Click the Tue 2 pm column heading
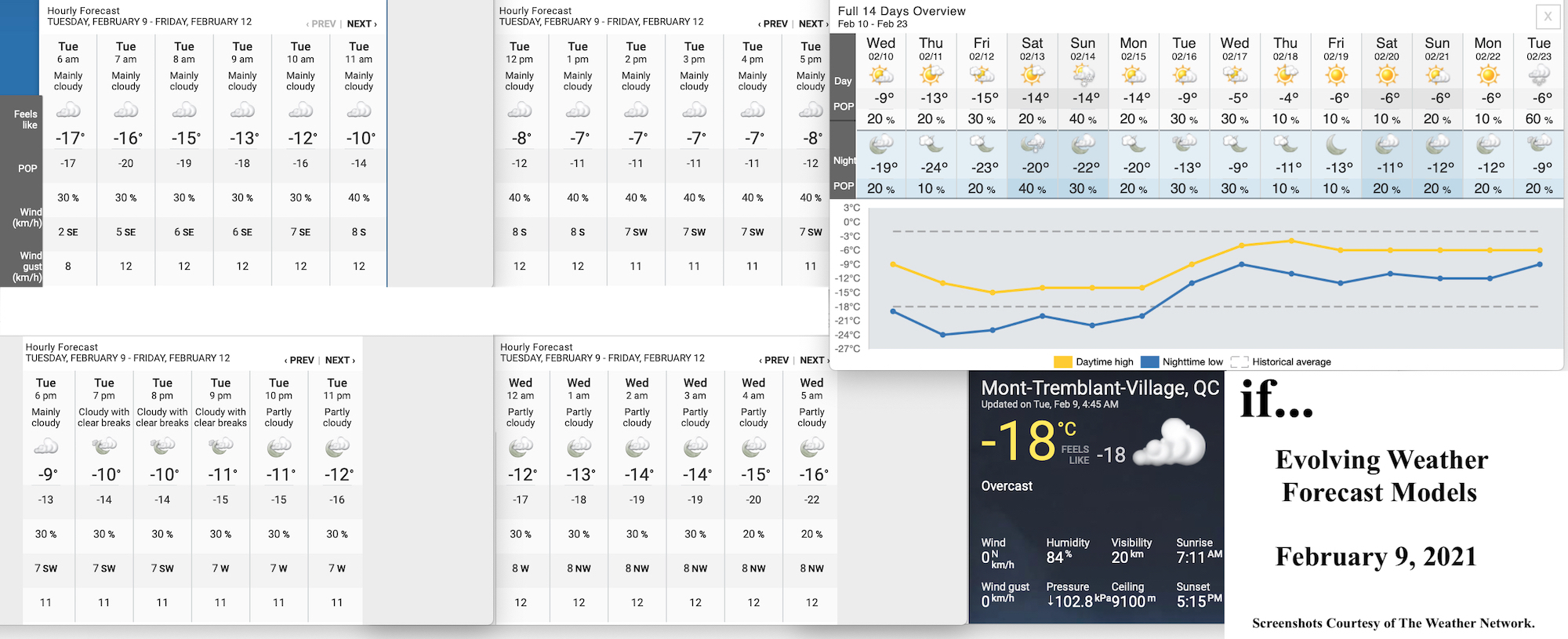The height and width of the screenshot is (639, 1568). (x=636, y=53)
